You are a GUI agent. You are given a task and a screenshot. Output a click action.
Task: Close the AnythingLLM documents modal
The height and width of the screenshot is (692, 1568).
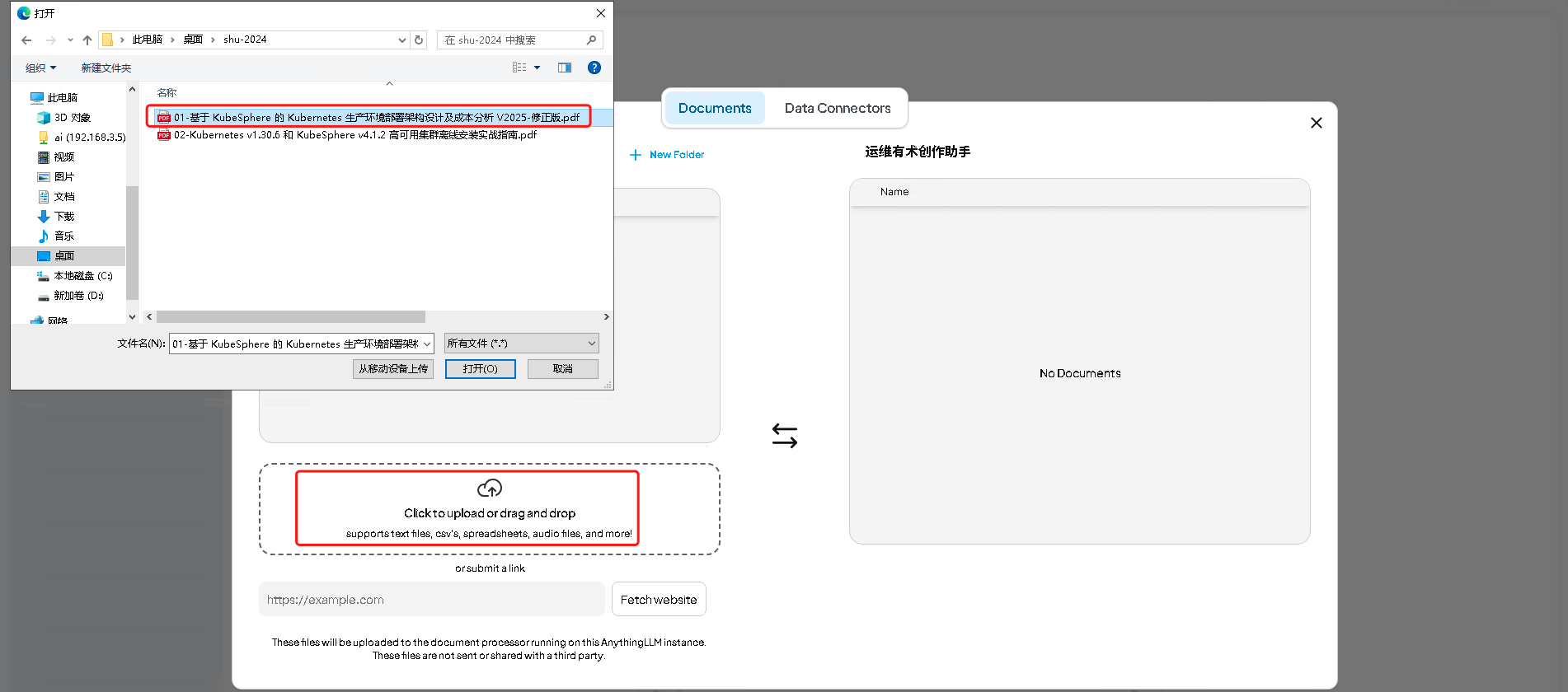pyautogui.click(x=1317, y=123)
